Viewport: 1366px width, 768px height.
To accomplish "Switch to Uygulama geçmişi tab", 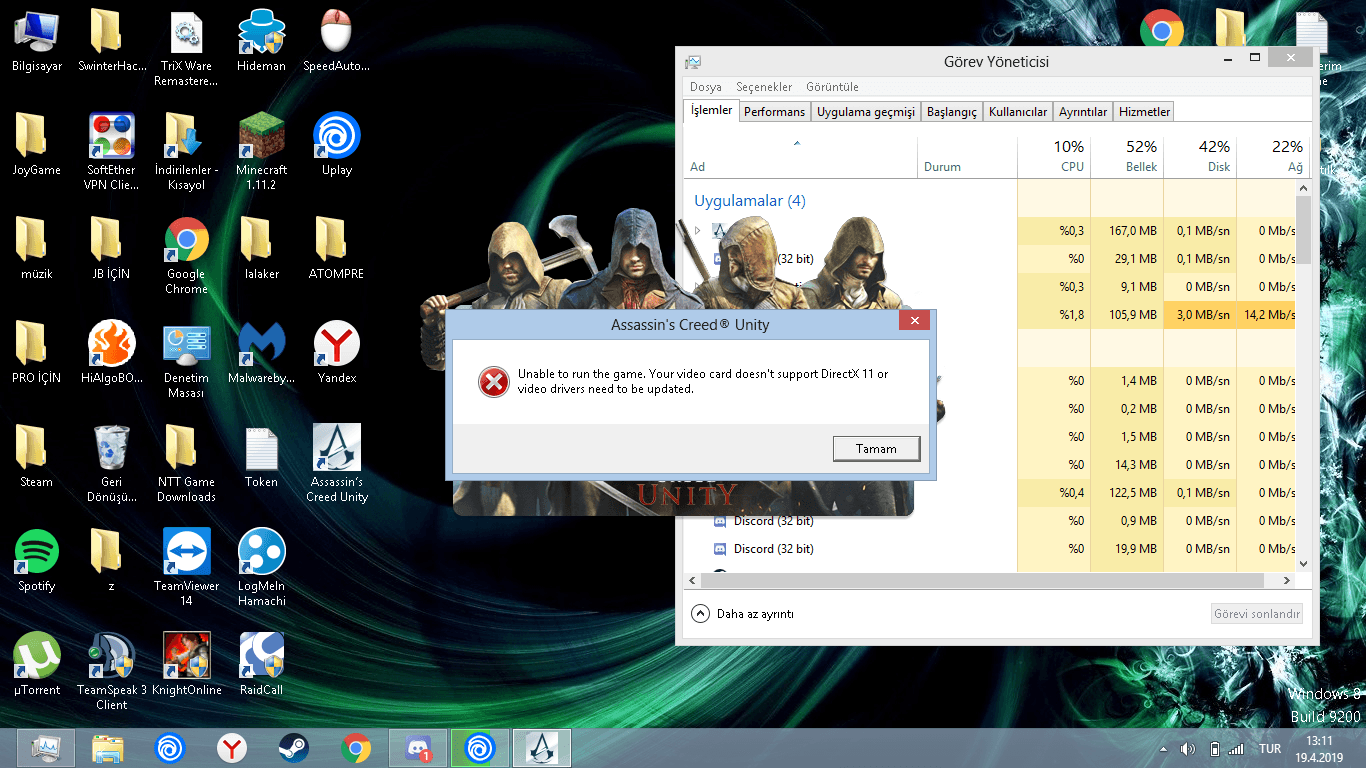I will [x=866, y=112].
